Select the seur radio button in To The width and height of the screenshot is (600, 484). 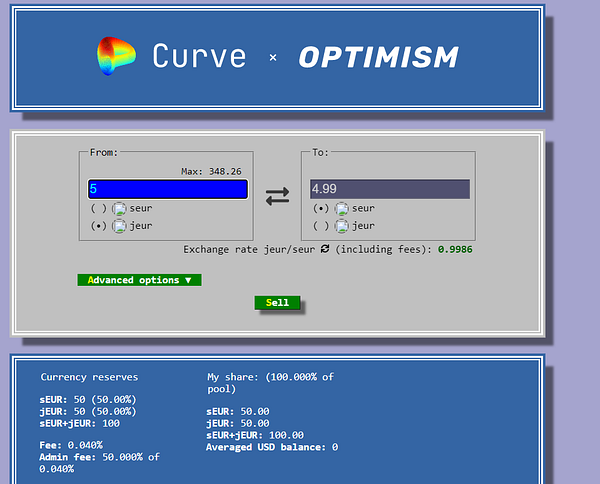pos(321,209)
